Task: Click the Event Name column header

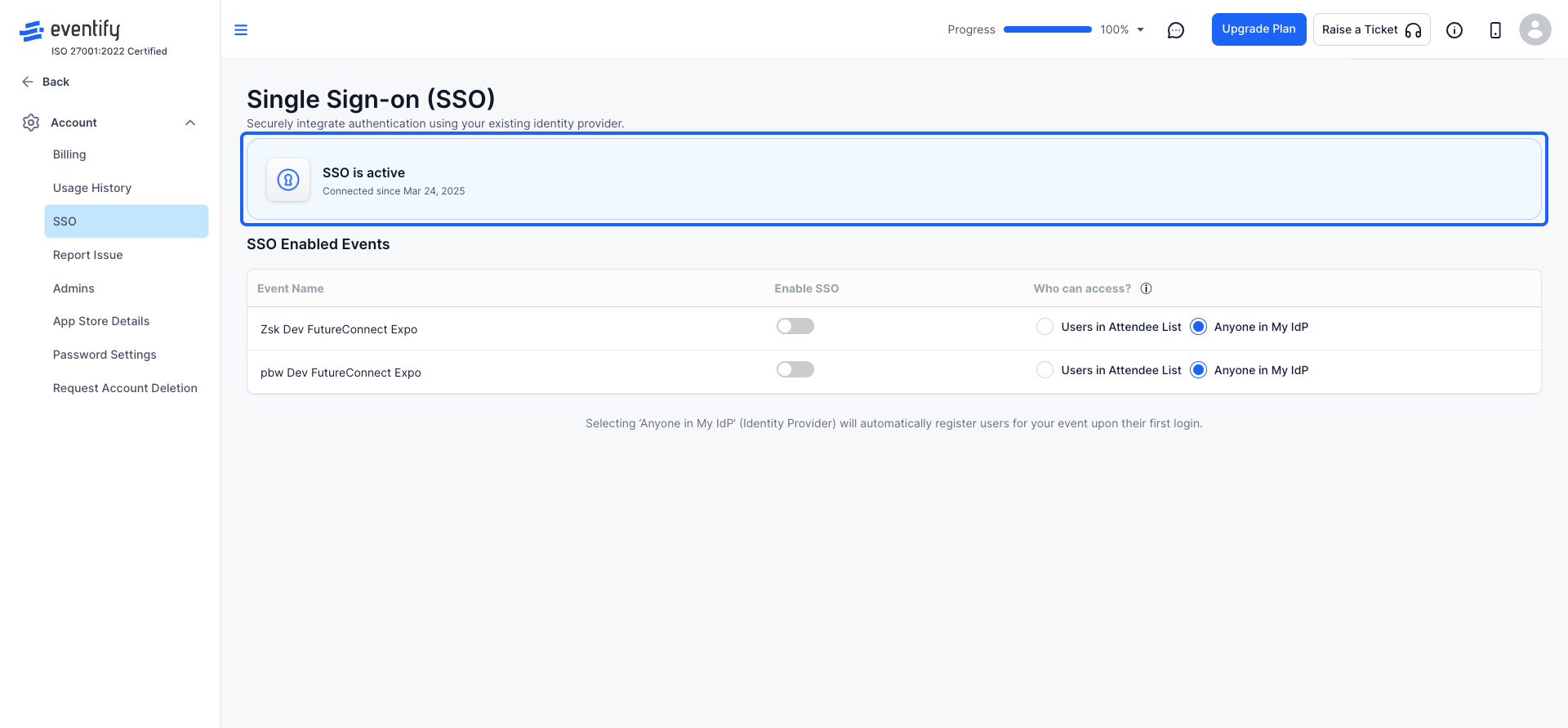Action: (291, 288)
